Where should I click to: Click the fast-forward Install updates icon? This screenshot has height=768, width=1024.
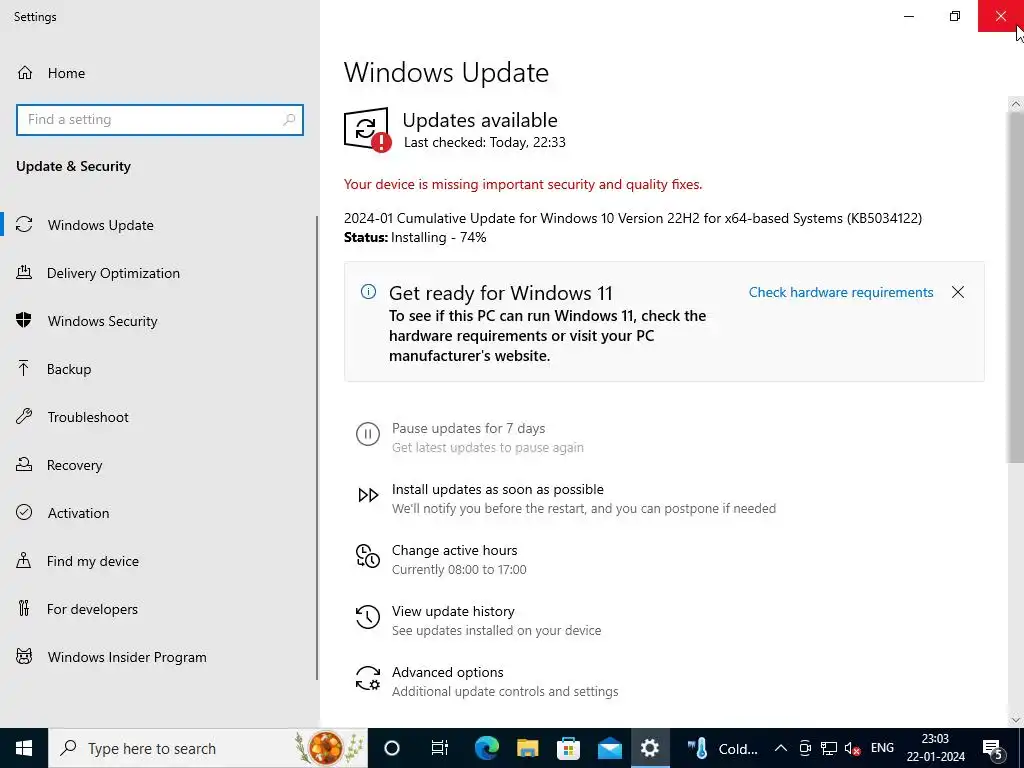coord(368,495)
